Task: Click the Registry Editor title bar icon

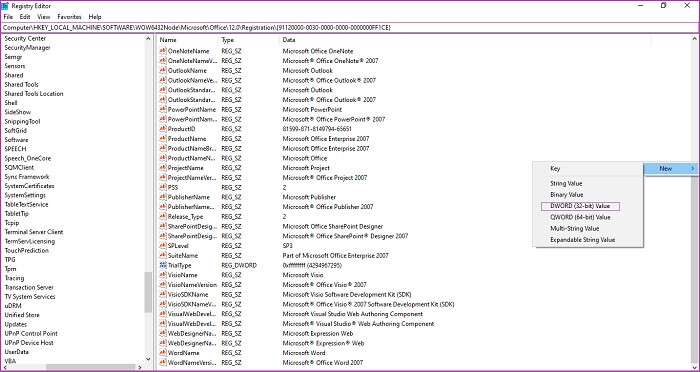Action: [5, 6]
